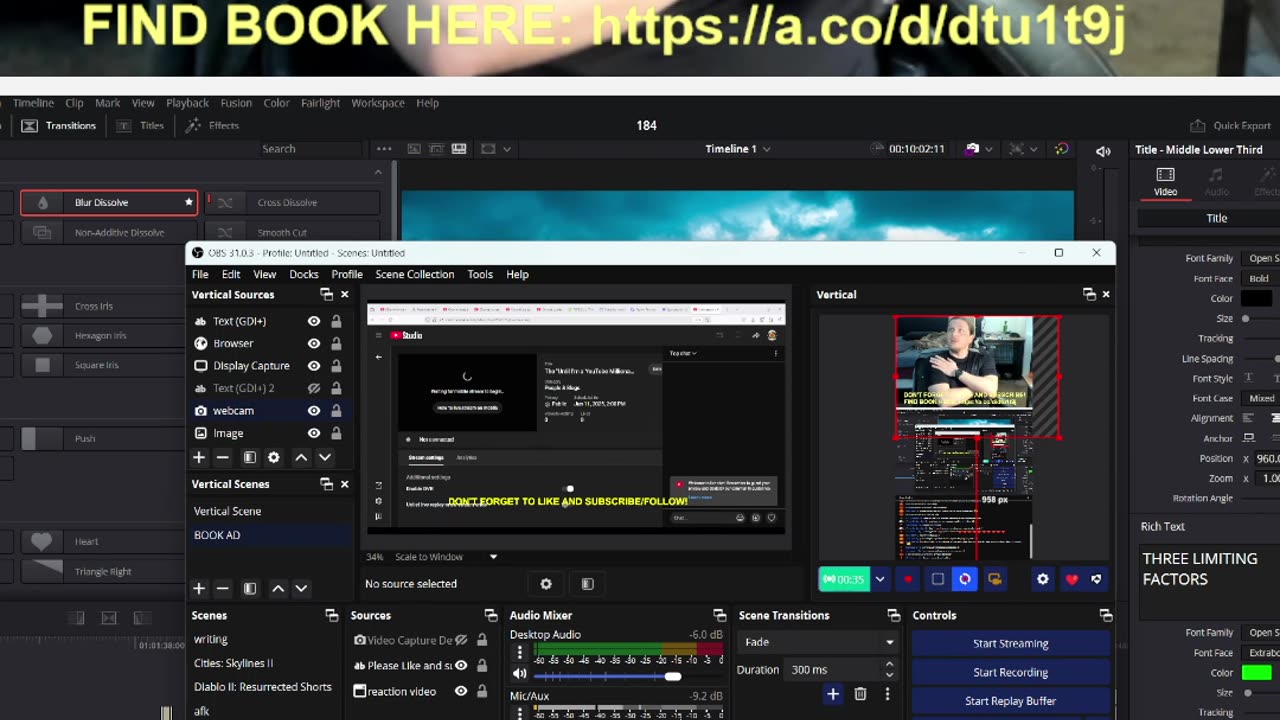Viewport: 1280px width, 720px height.
Task: Open filters button beside No source selected
Action: (587, 584)
